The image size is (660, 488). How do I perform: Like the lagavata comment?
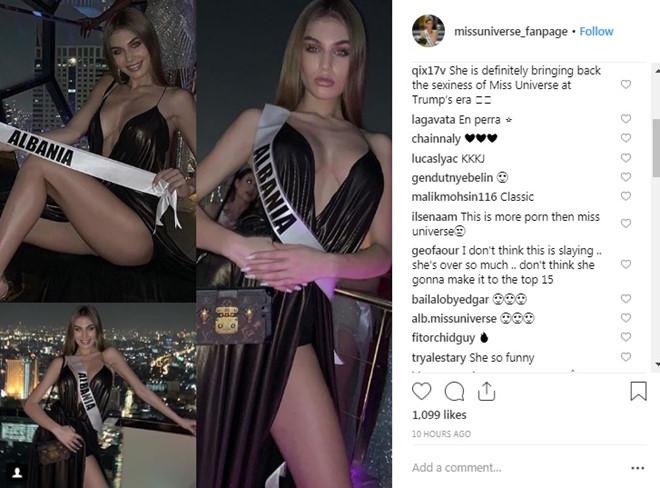click(x=626, y=119)
